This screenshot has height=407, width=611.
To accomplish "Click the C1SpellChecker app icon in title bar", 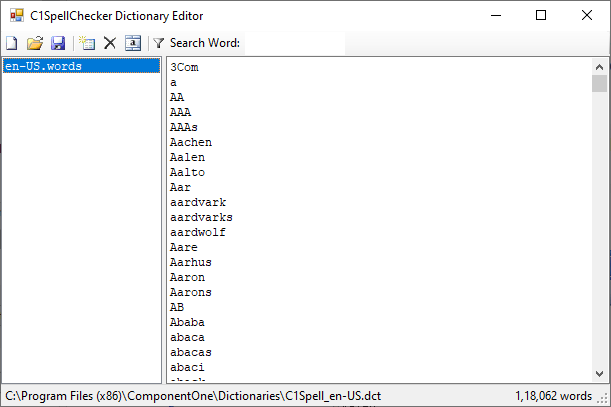I will (x=17, y=15).
